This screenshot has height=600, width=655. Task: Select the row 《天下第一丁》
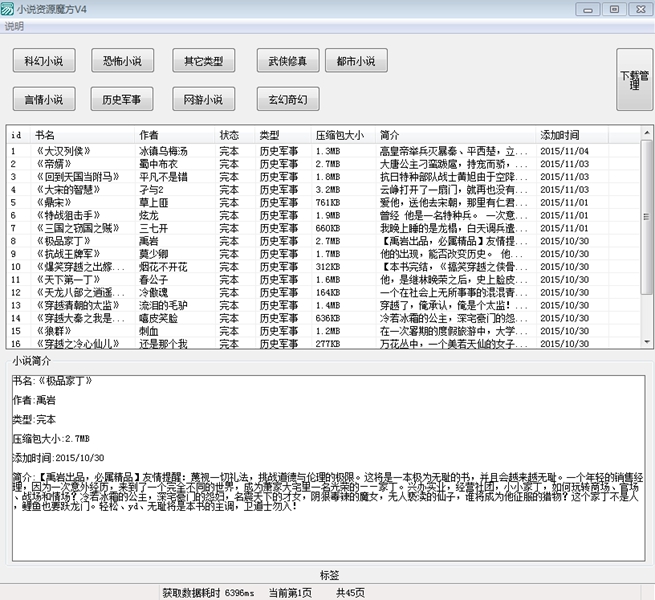tap(323, 280)
